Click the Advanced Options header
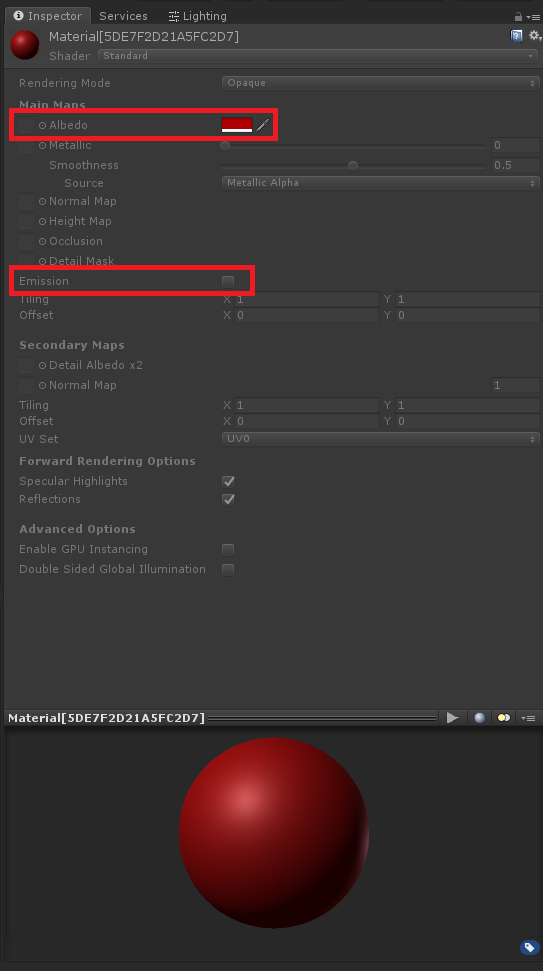Screen dimensions: 543x971 pyautogui.click(x=77, y=529)
